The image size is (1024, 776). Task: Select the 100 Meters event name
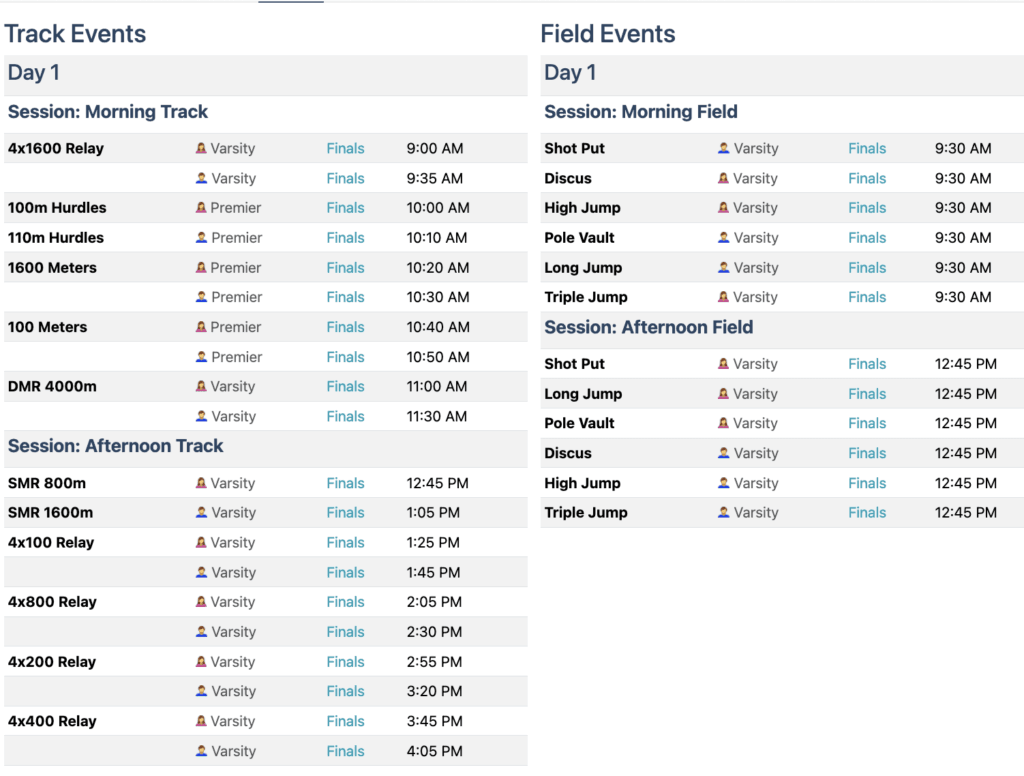pos(47,327)
